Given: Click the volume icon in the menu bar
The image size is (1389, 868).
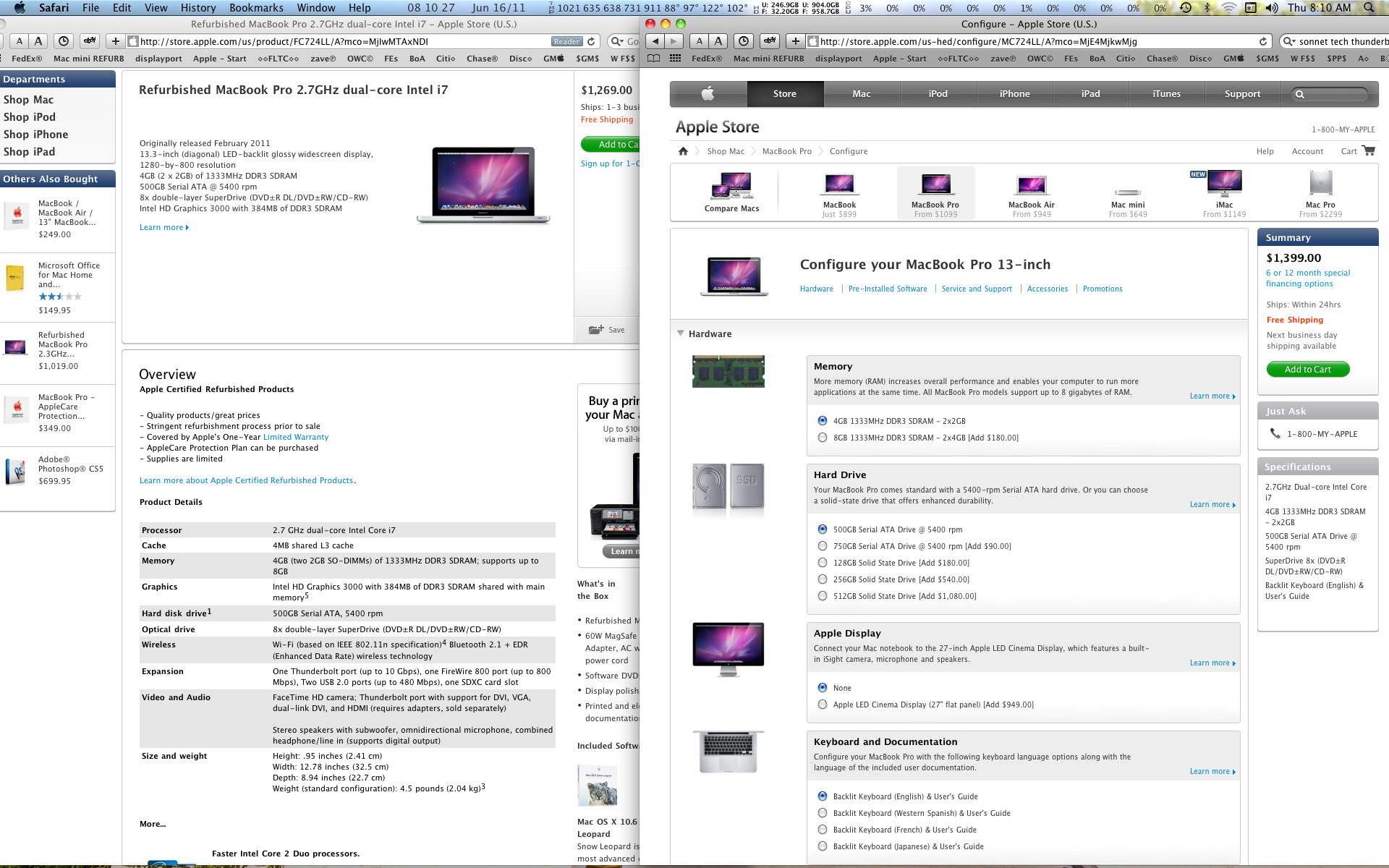Looking at the screenshot, I should (x=1272, y=7).
